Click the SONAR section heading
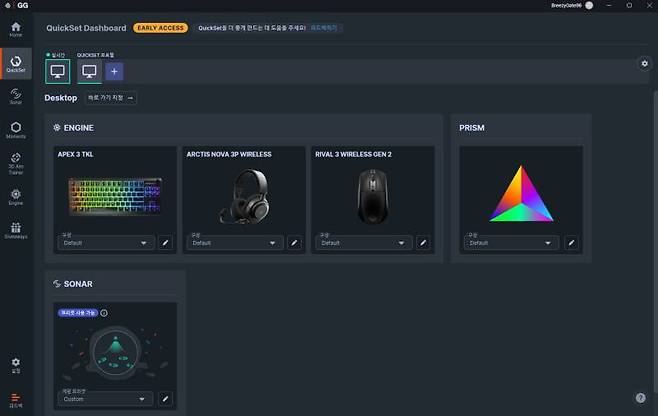Image resolution: width=658 pixels, height=416 pixels. coord(78,284)
